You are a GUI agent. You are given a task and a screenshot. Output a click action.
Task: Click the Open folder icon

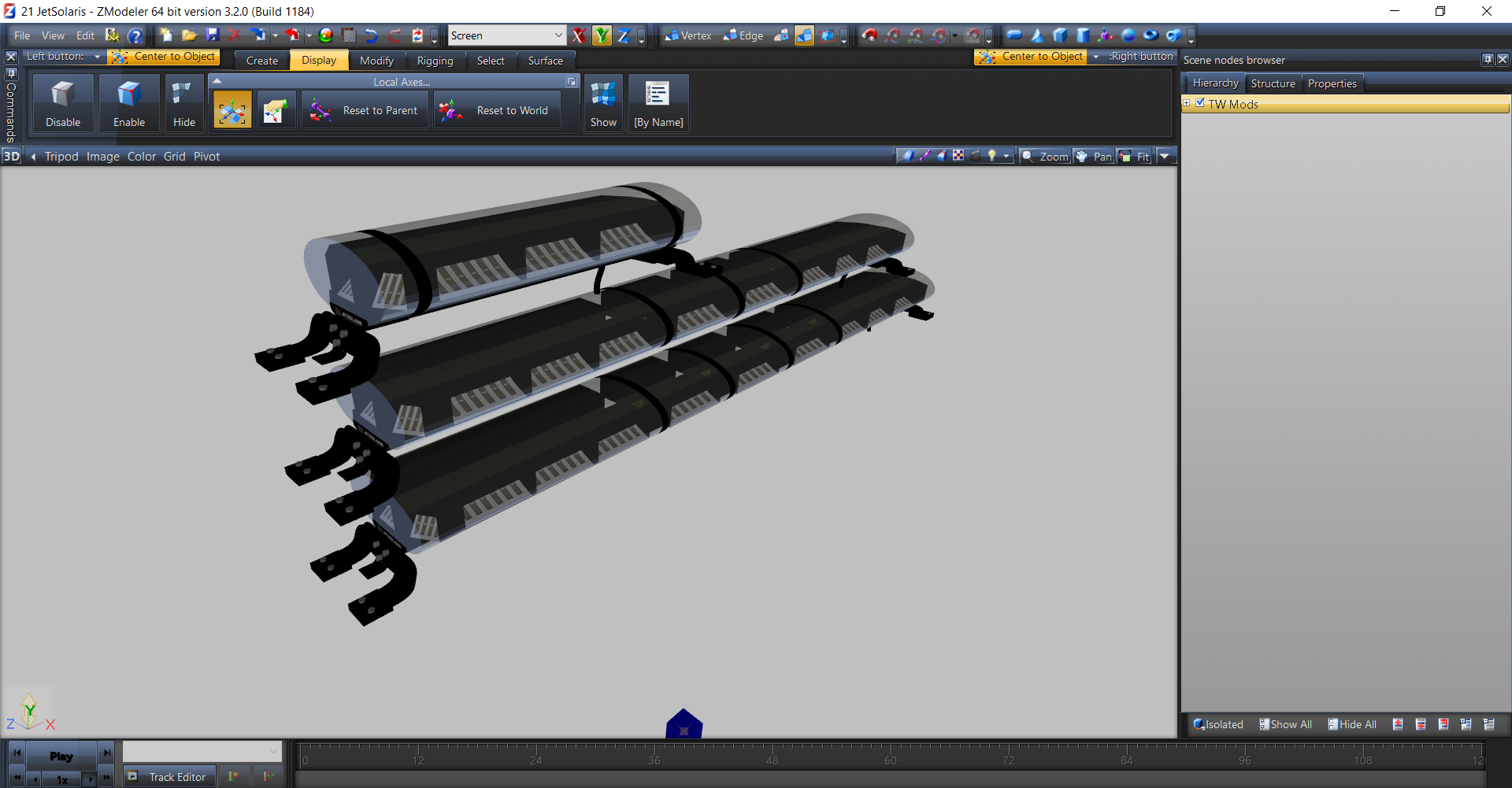189,35
